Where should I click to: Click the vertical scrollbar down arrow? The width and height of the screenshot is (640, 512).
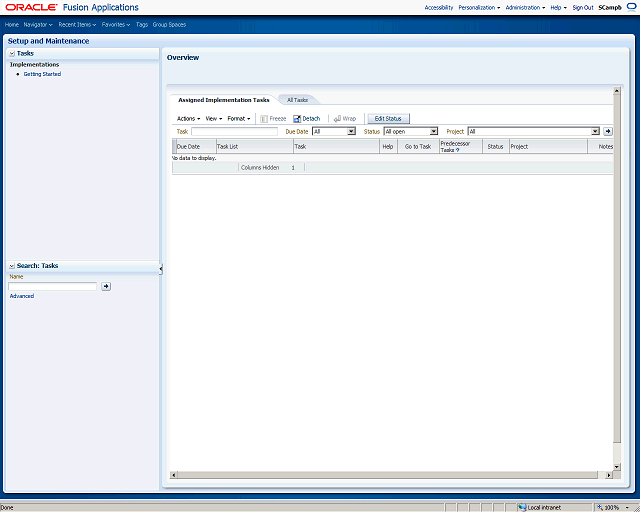(617, 466)
